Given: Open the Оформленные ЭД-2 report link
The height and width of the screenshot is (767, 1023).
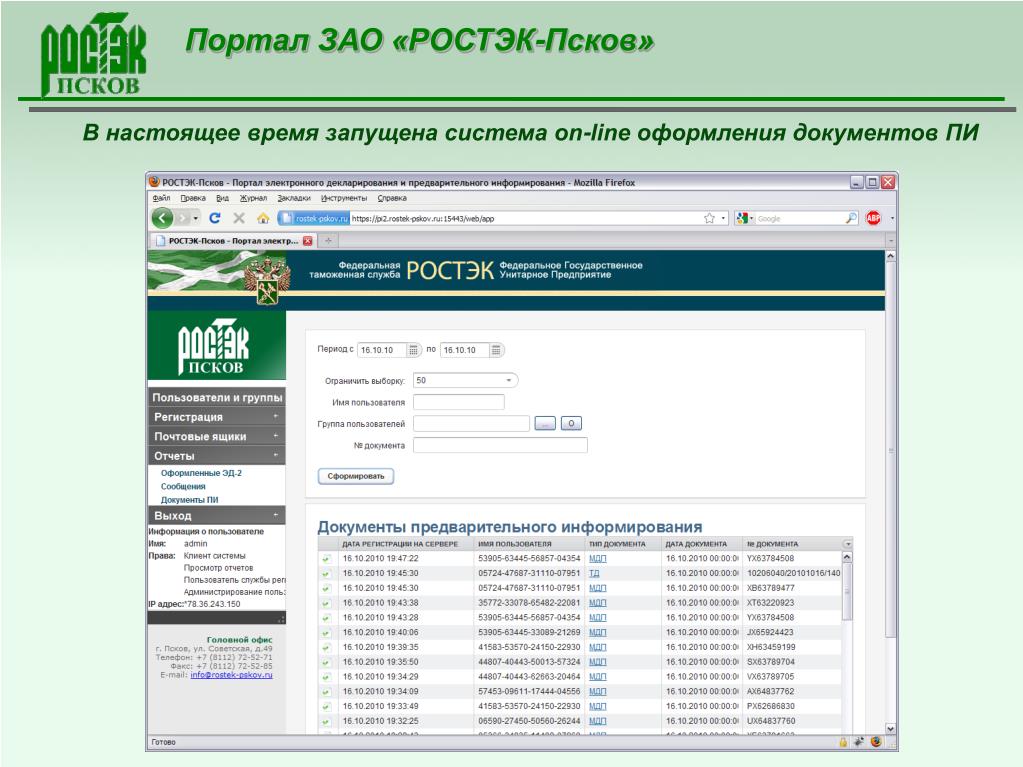Looking at the screenshot, I should point(201,473).
